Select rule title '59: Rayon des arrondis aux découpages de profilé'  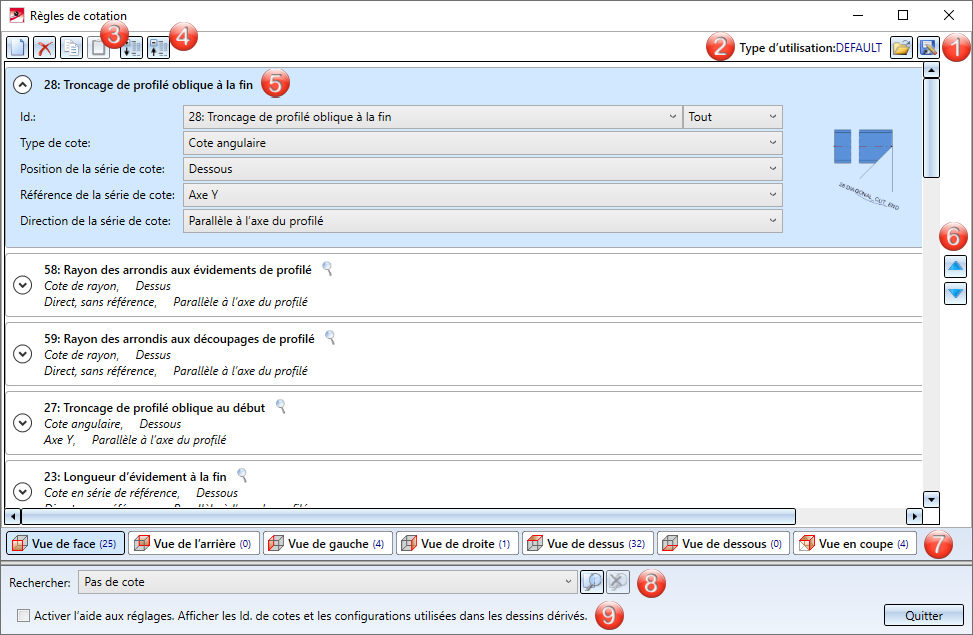tap(179, 338)
